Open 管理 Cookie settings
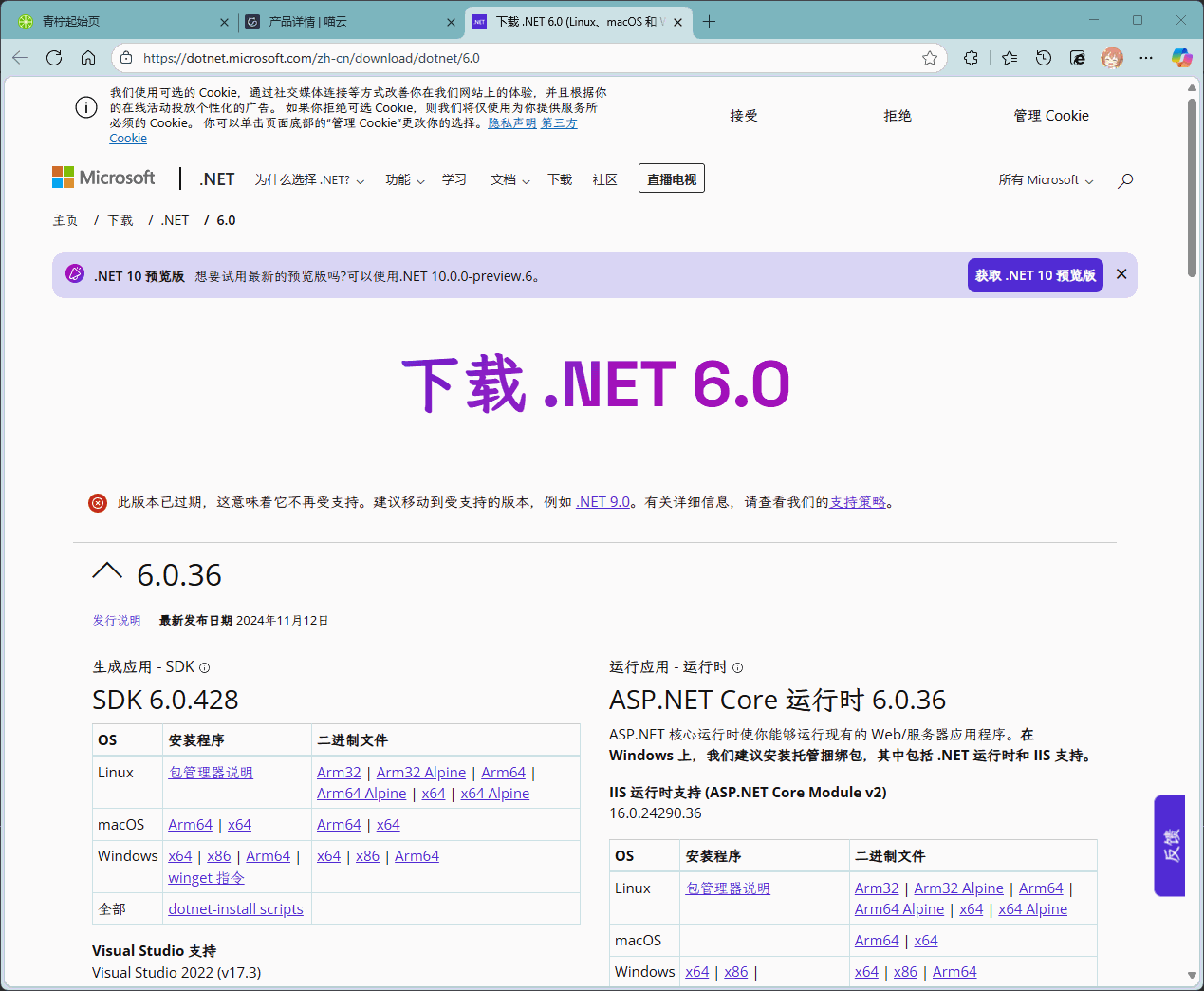The image size is (1204, 991). 1051,116
